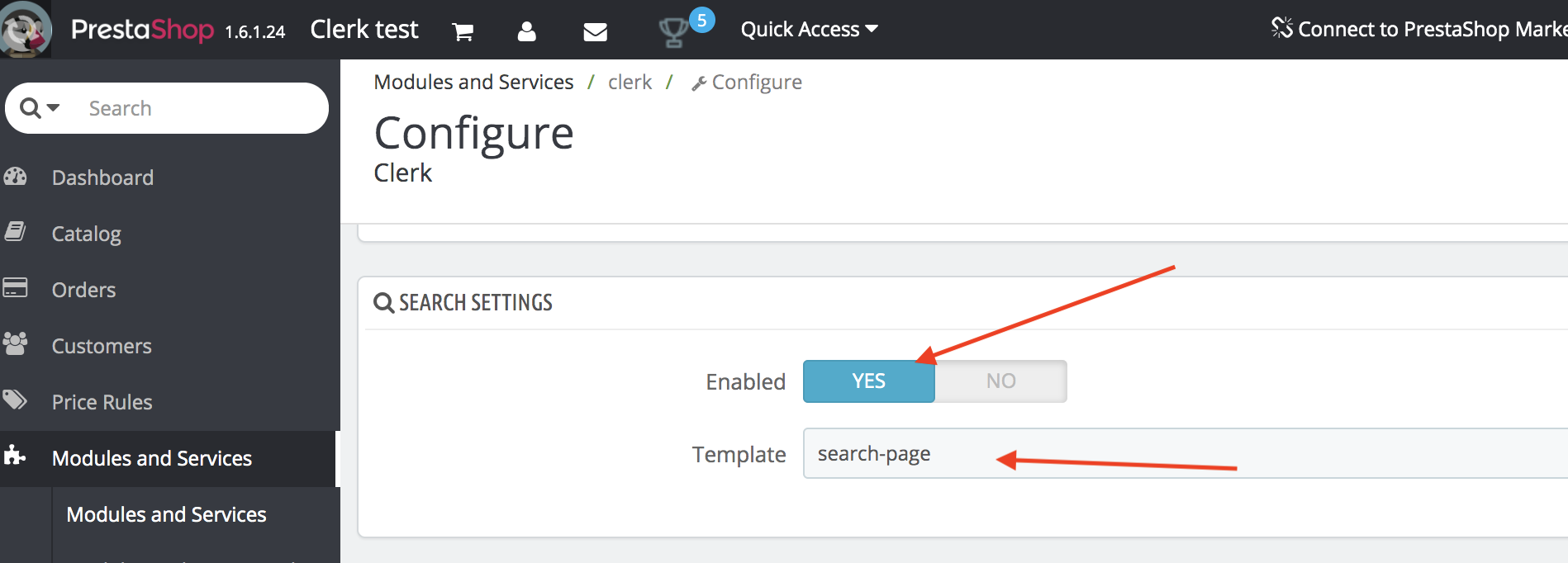
Task: Set Enabled switch to NO
Action: (1000, 381)
